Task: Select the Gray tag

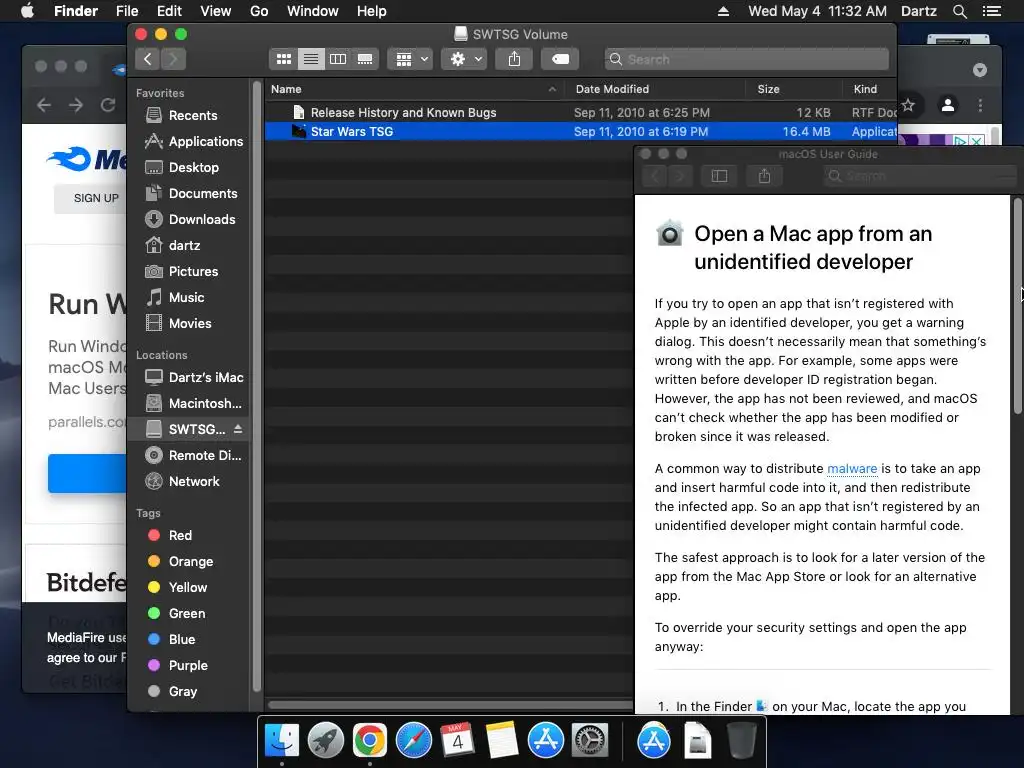Action: 172,692
